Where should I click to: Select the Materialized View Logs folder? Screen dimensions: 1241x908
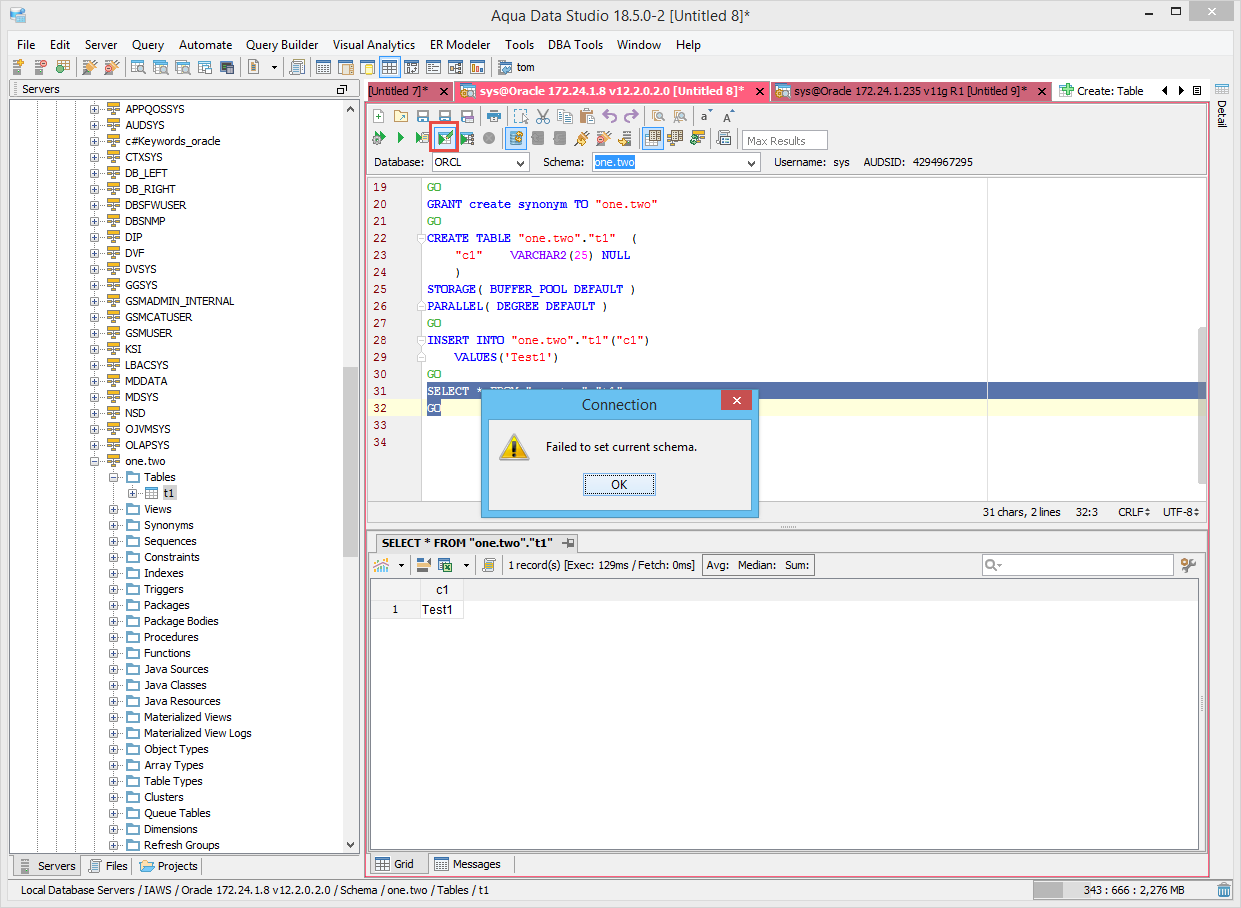tap(197, 733)
